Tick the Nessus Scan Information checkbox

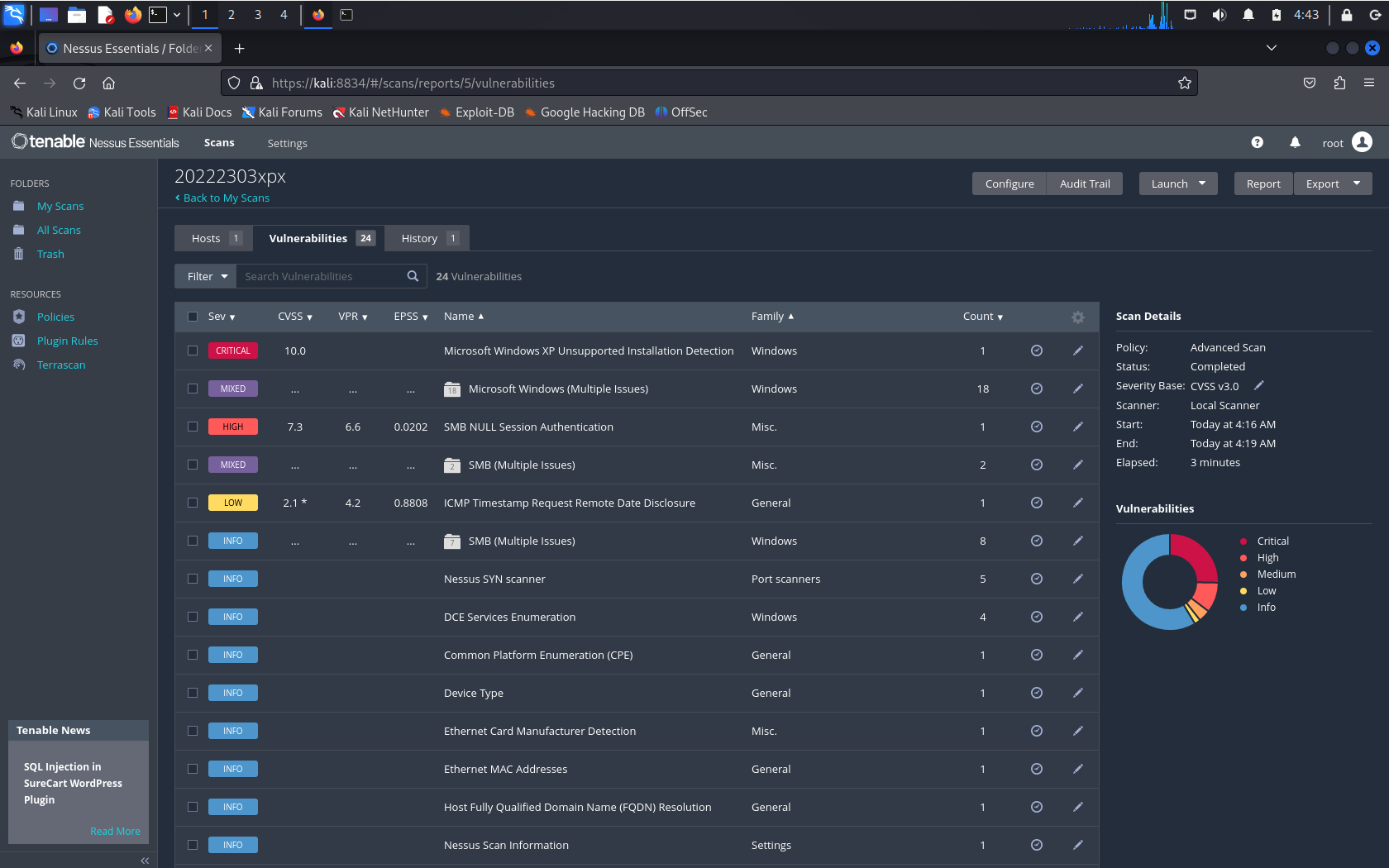[193, 845]
